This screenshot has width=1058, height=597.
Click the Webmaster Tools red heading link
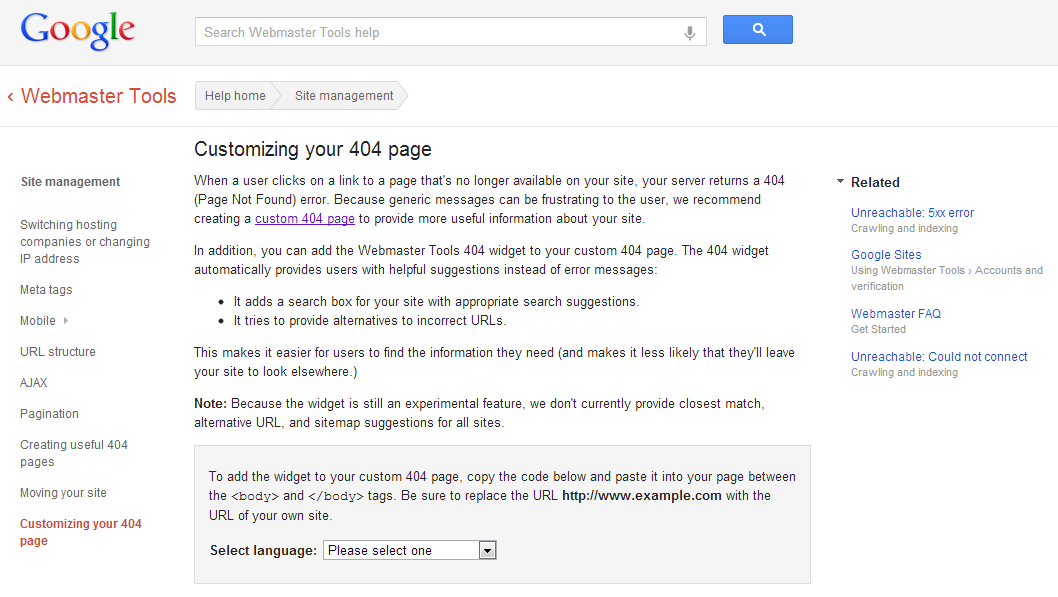99,96
